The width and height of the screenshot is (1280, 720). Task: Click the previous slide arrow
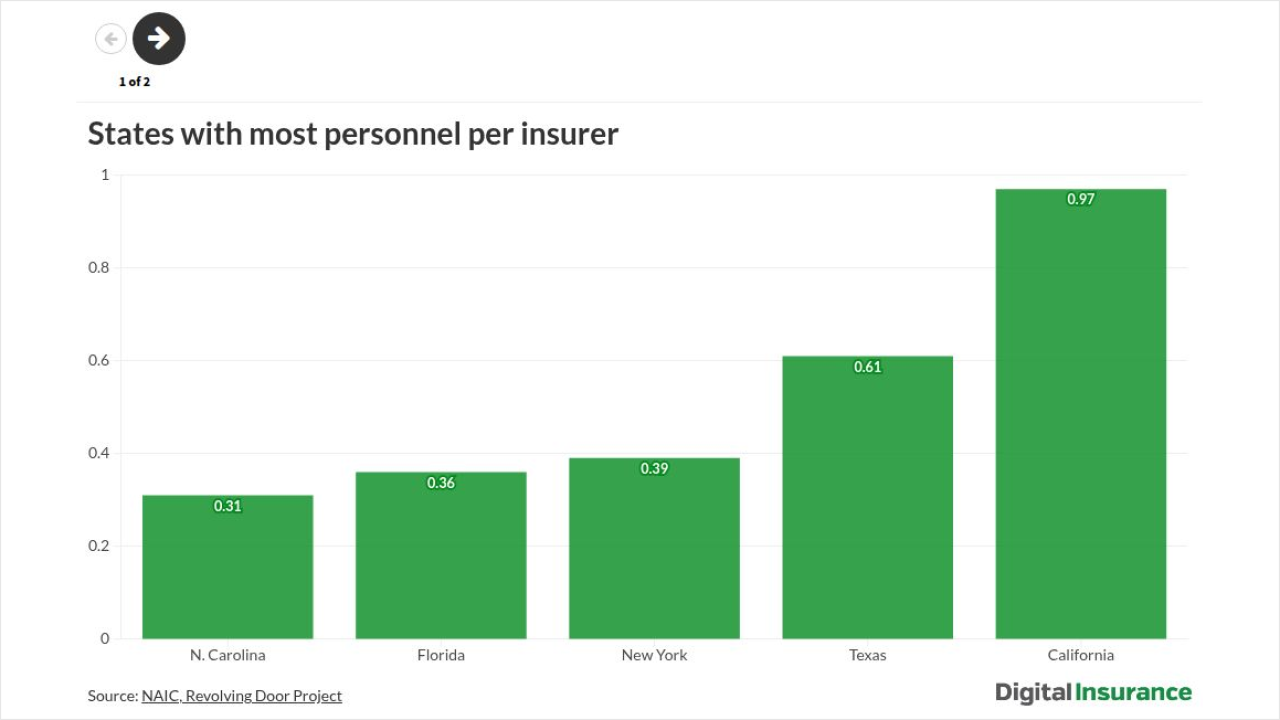pos(110,39)
